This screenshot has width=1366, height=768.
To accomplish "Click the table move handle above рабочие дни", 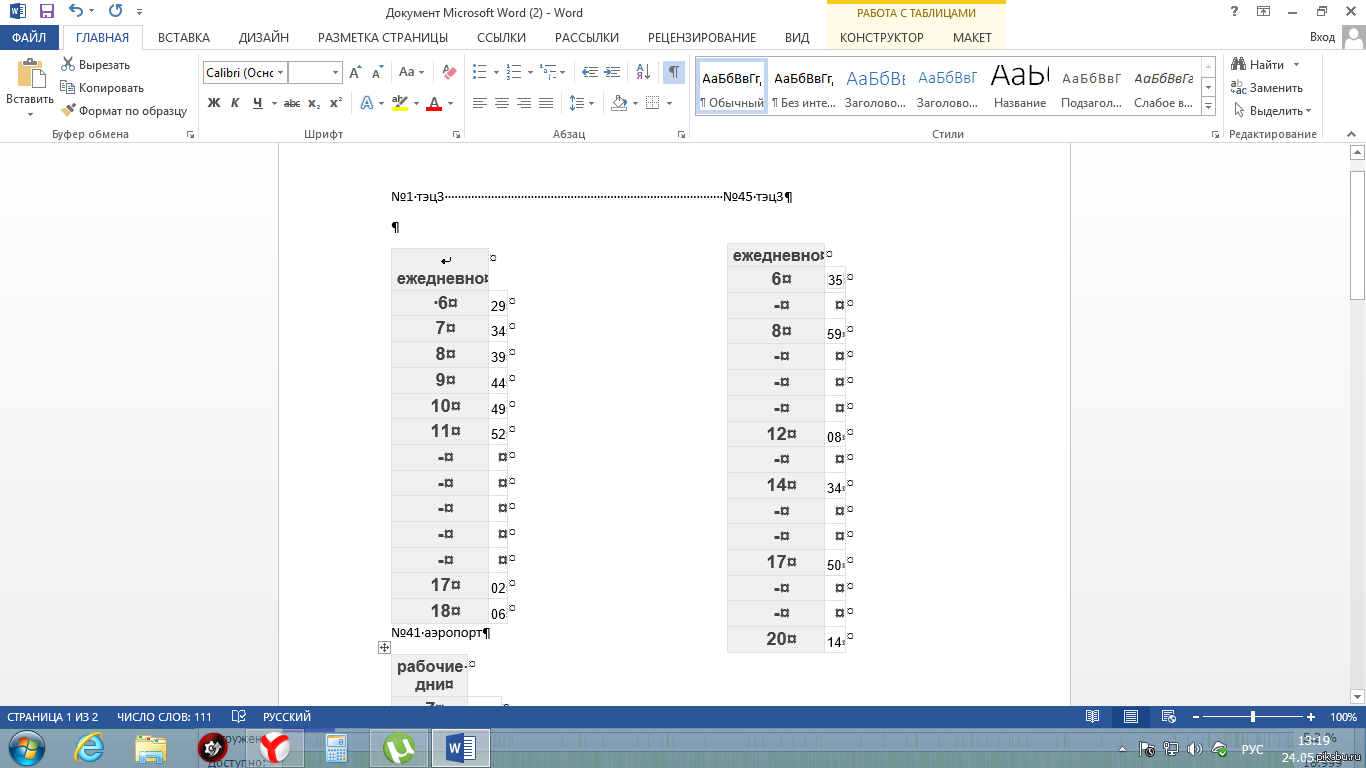I will pyautogui.click(x=384, y=647).
